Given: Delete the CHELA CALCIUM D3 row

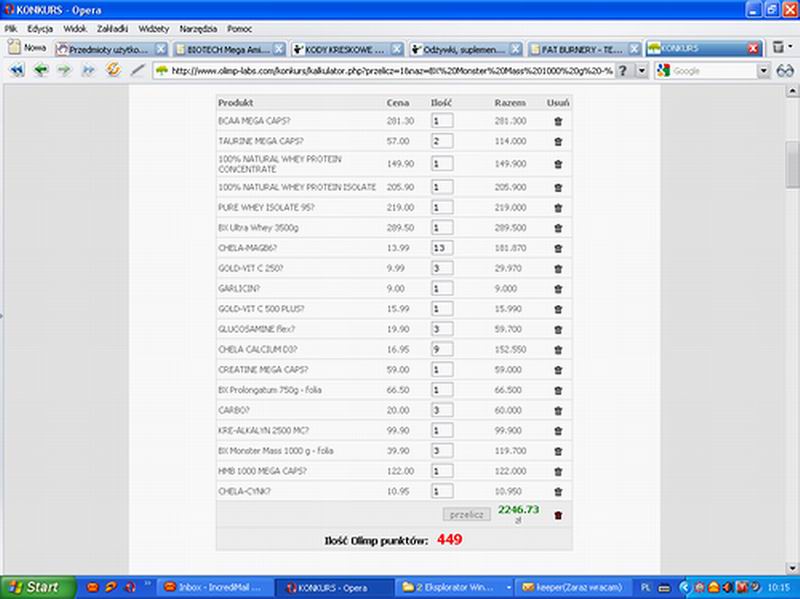Looking at the screenshot, I should [x=558, y=350].
